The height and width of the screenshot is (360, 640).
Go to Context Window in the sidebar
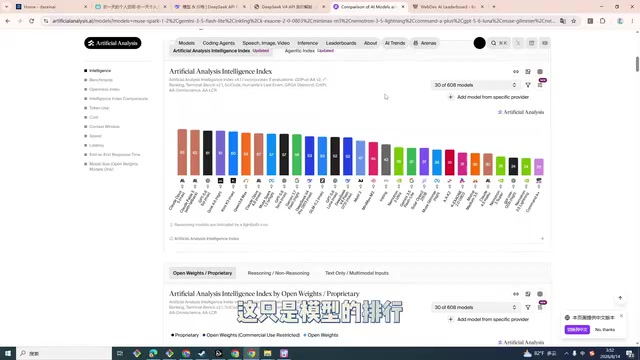click(x=104, y=127)
